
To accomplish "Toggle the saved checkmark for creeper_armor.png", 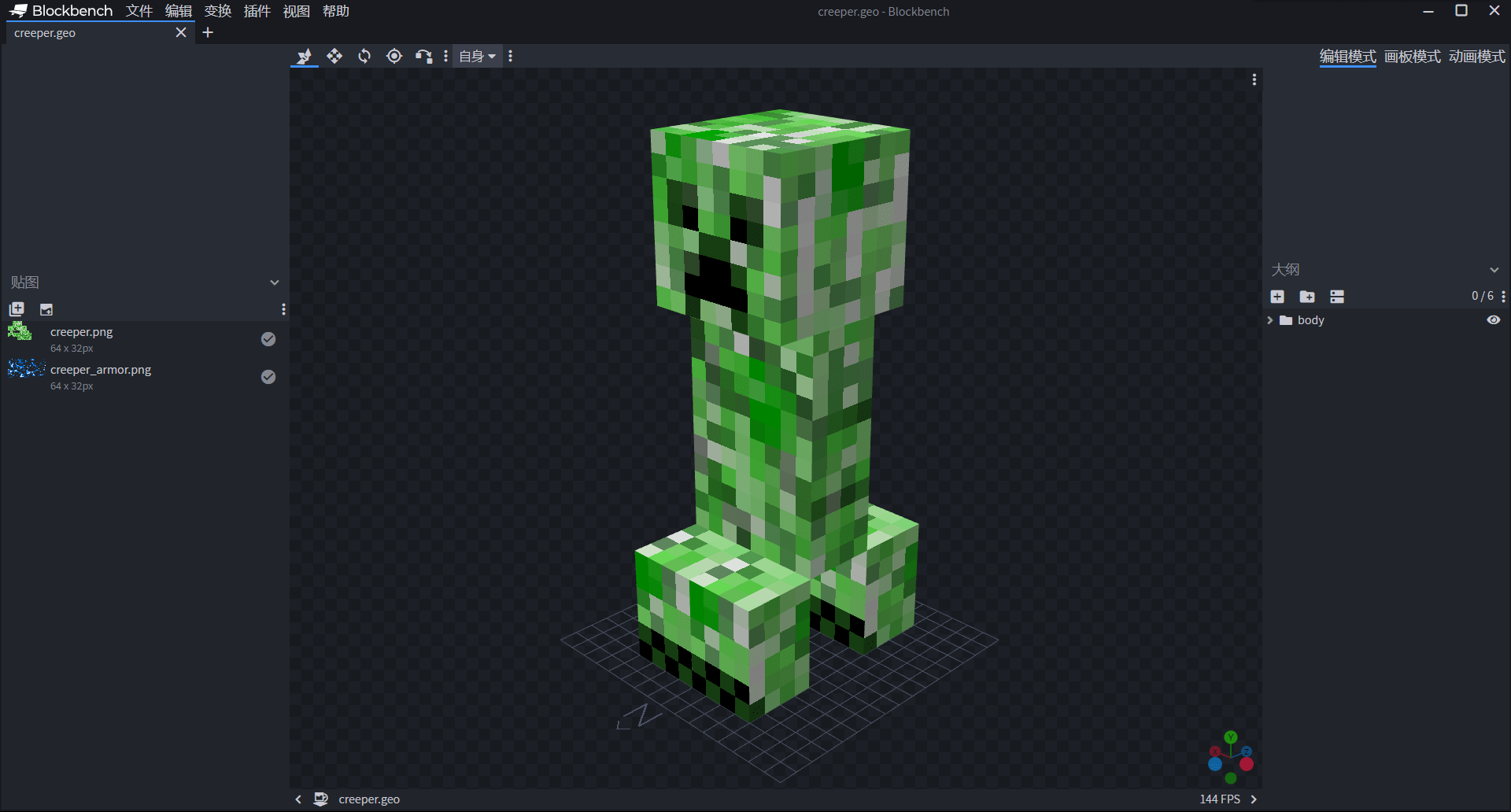I will (268, 377).
